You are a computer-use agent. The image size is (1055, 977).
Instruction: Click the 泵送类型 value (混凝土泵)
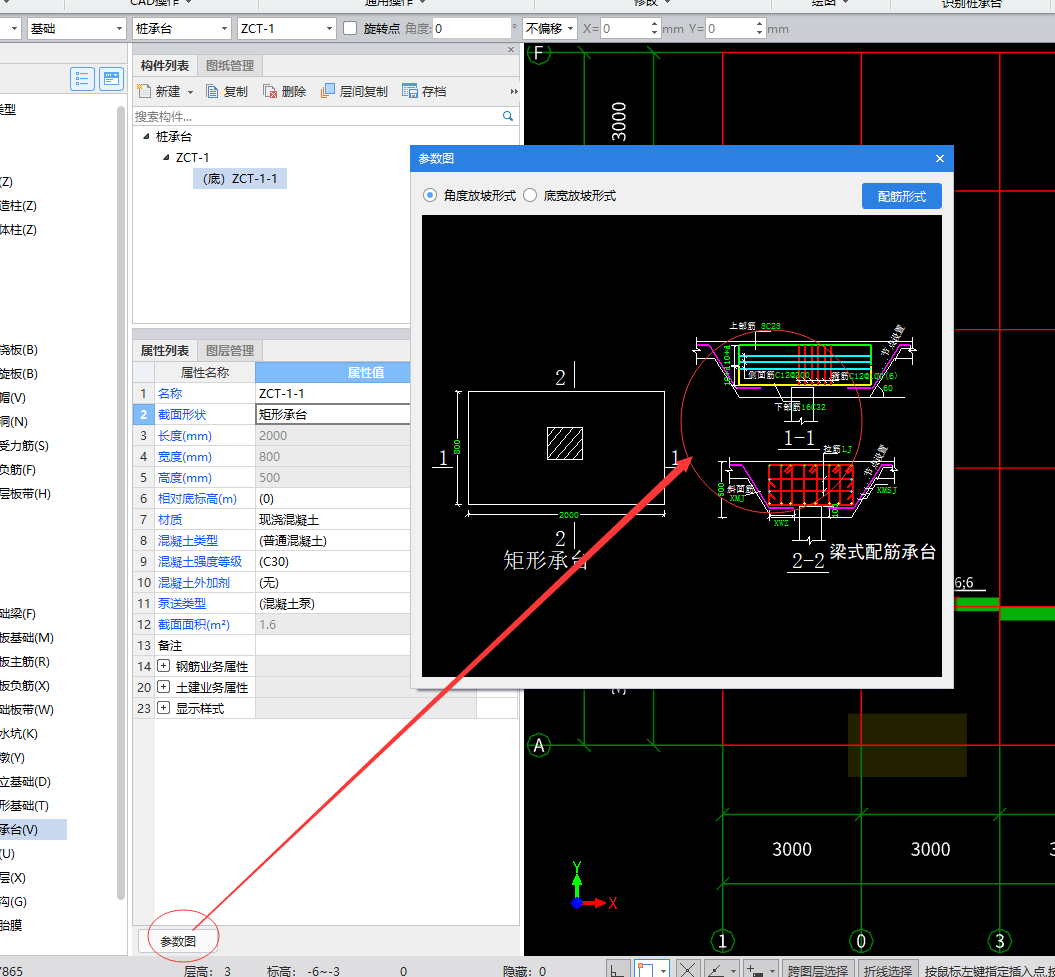click(x=333, y=604)
